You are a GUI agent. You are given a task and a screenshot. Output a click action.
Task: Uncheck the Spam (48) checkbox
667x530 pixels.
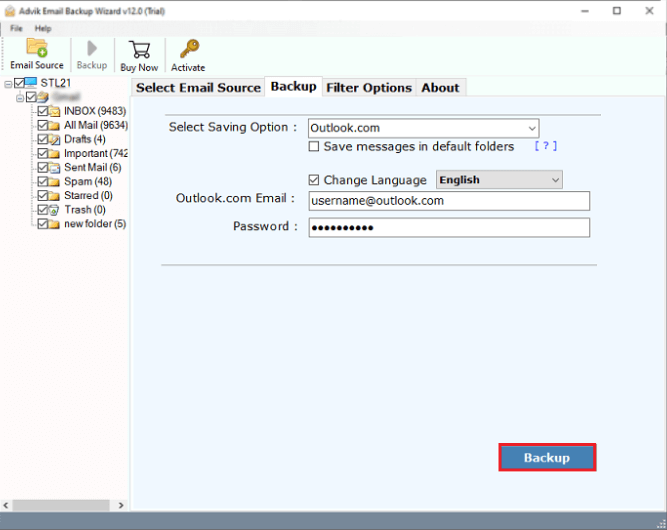pyautogui.click(x=43, y=181)
